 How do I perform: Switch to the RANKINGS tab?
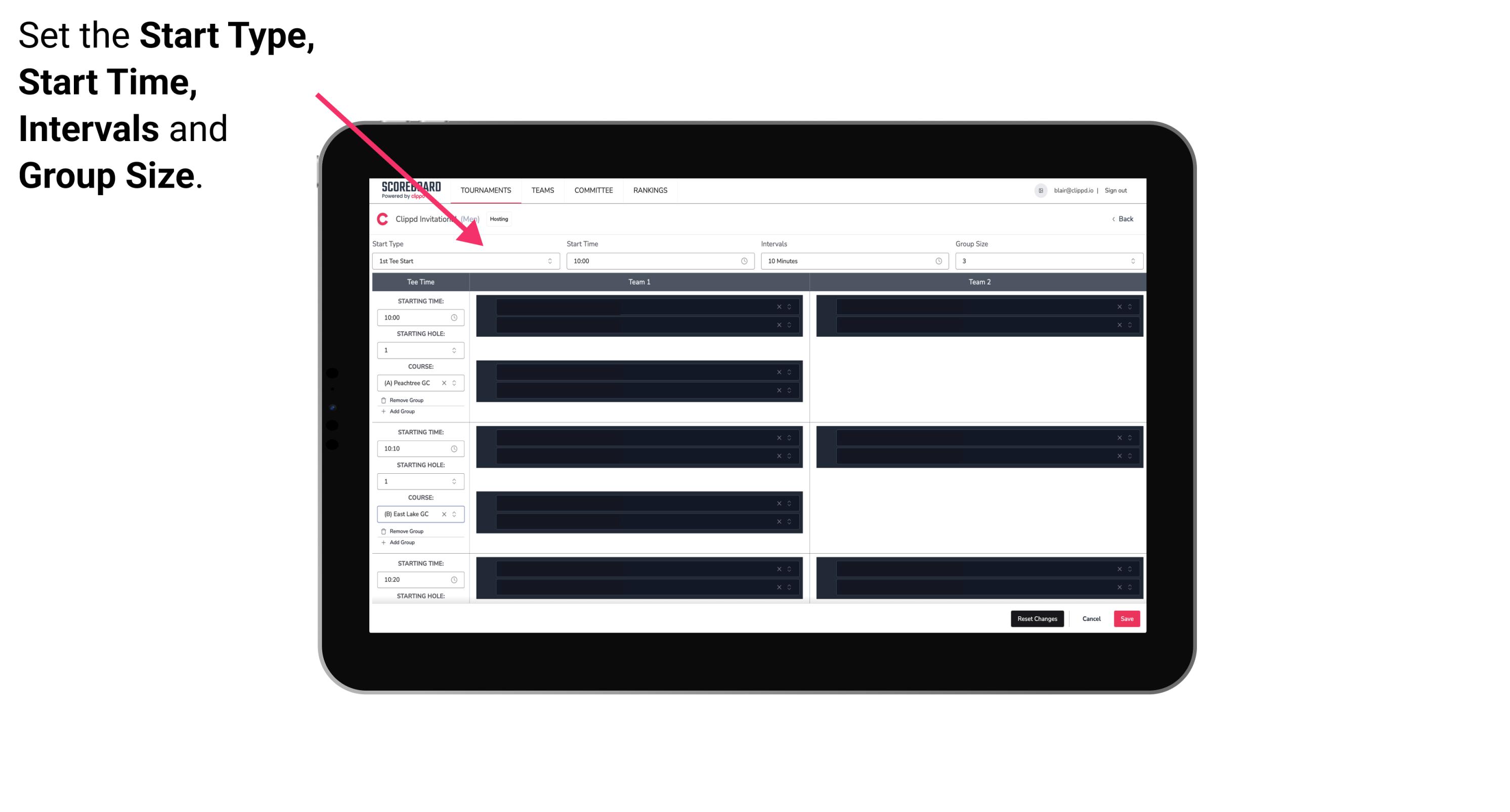pos(651,190)
